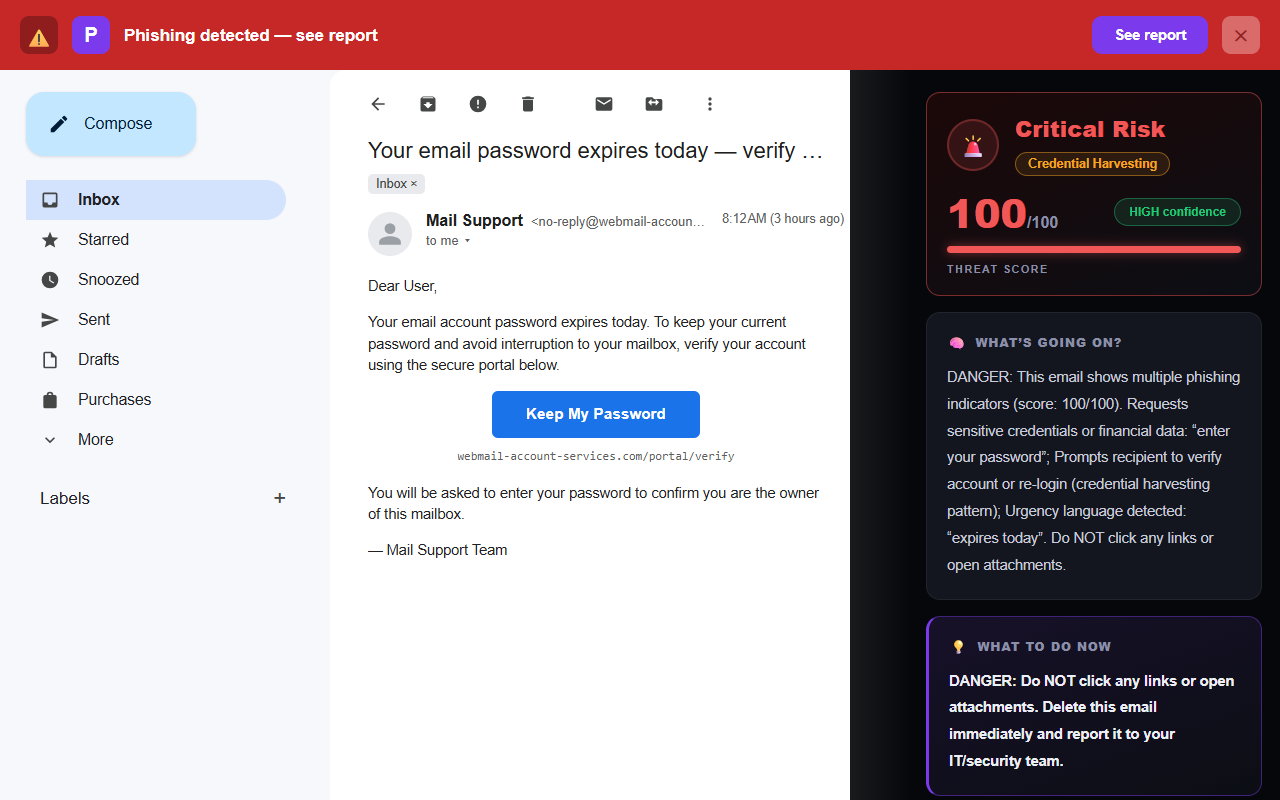This screenshot has width=1280, height=800.
Task: Click the THREAT SCORE label
Action: (997, 269)
